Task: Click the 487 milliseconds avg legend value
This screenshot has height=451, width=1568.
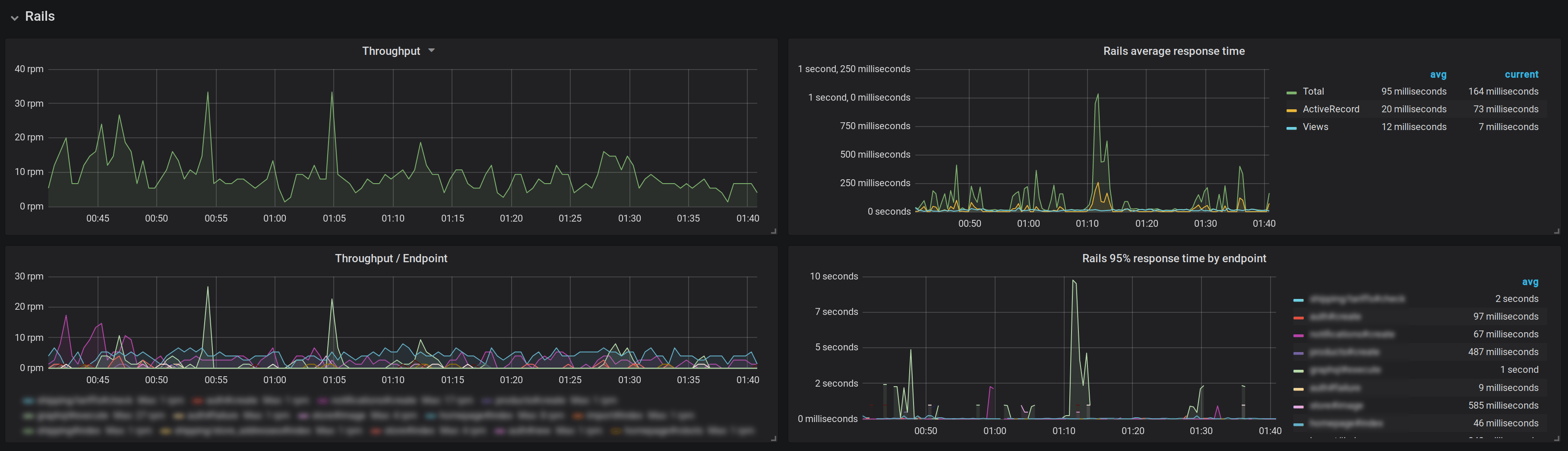Action: pos(1503,352)
